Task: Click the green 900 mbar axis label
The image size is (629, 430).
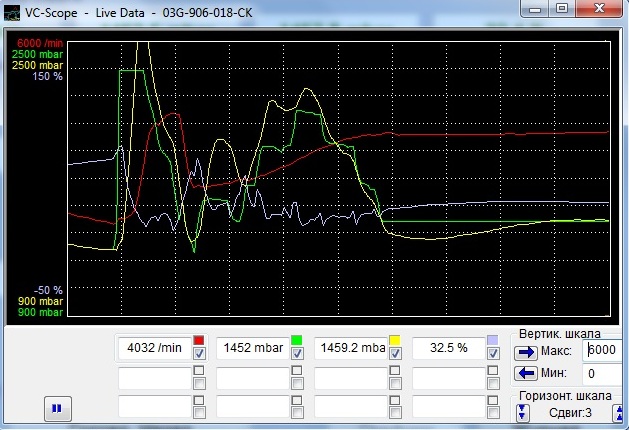Action: [40, 312]
